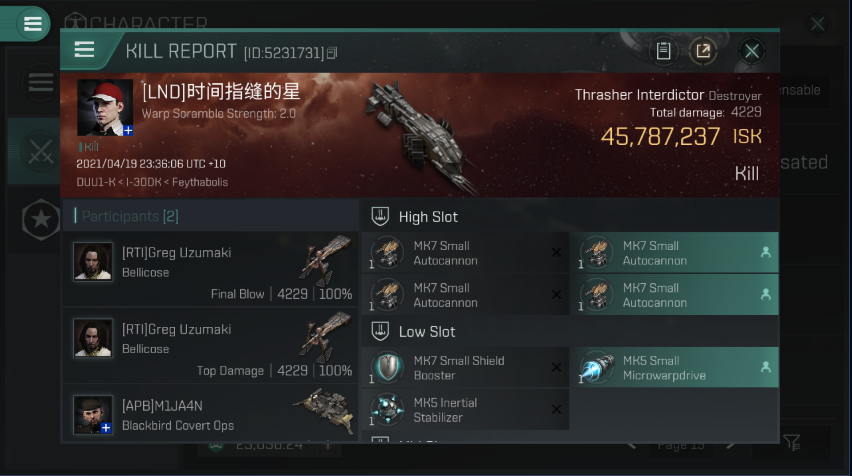The height and width of the screenshot is (476, 852).
Task: Copy the kill report ID
Action: pyautogui.click(x=332, y=53)
